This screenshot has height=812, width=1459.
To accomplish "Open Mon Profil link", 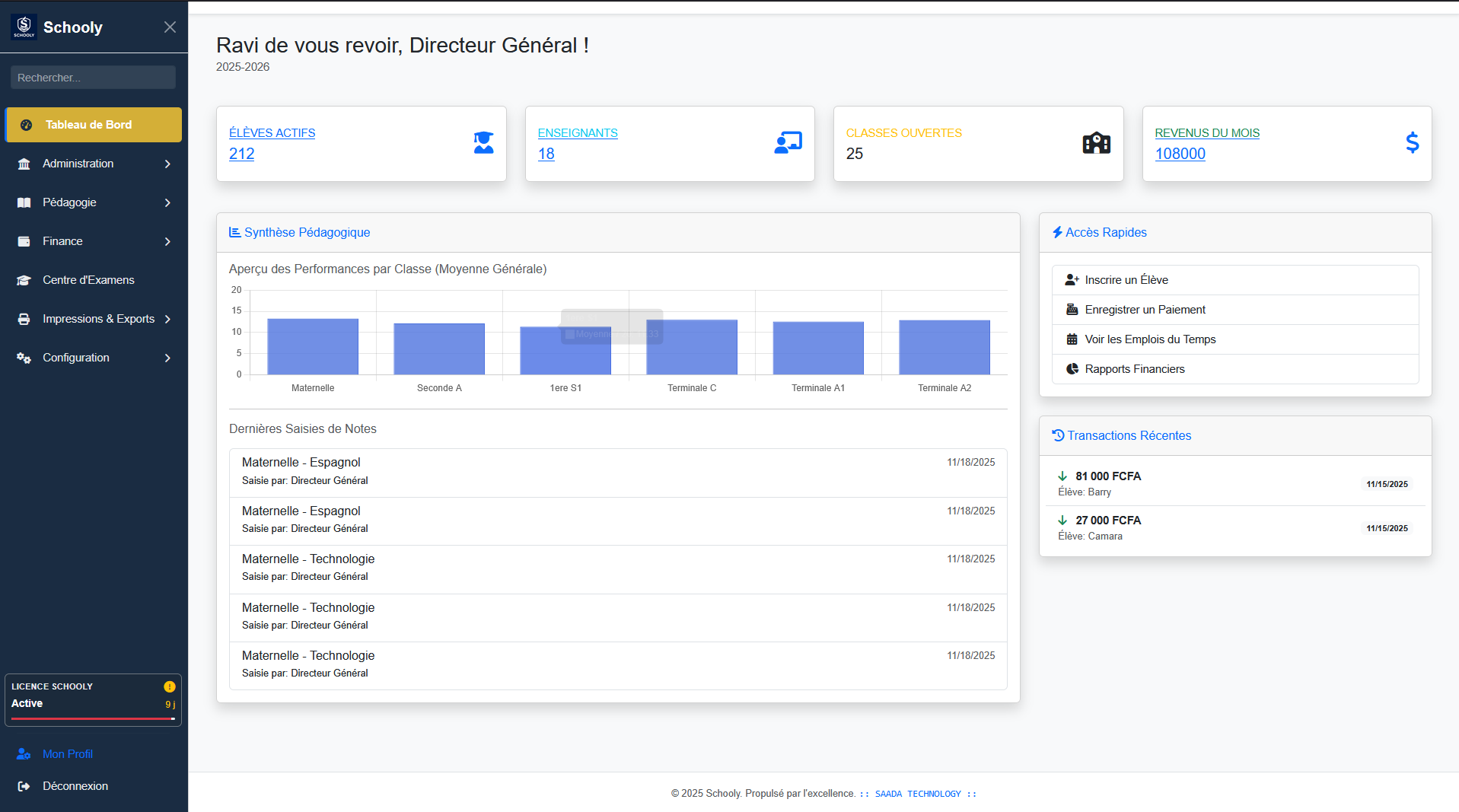I will pos(67,754).
